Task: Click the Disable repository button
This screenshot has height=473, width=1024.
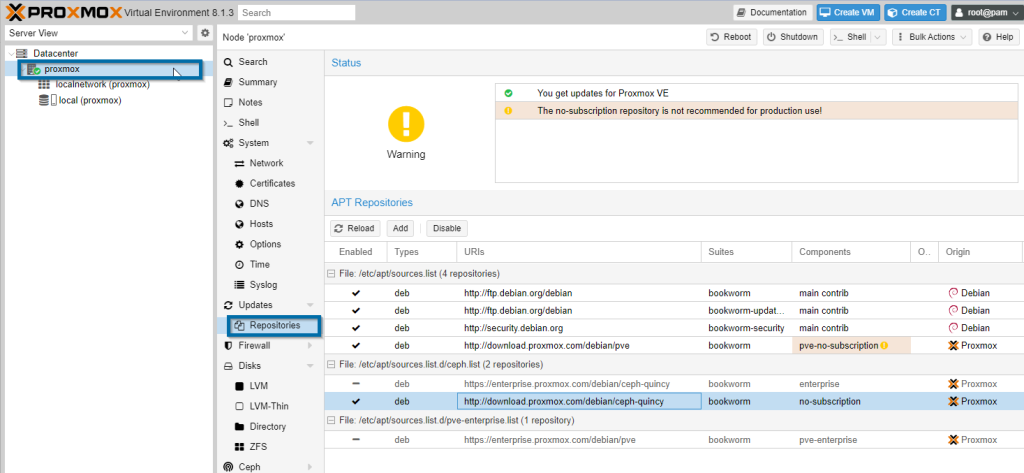Action: 447,228
